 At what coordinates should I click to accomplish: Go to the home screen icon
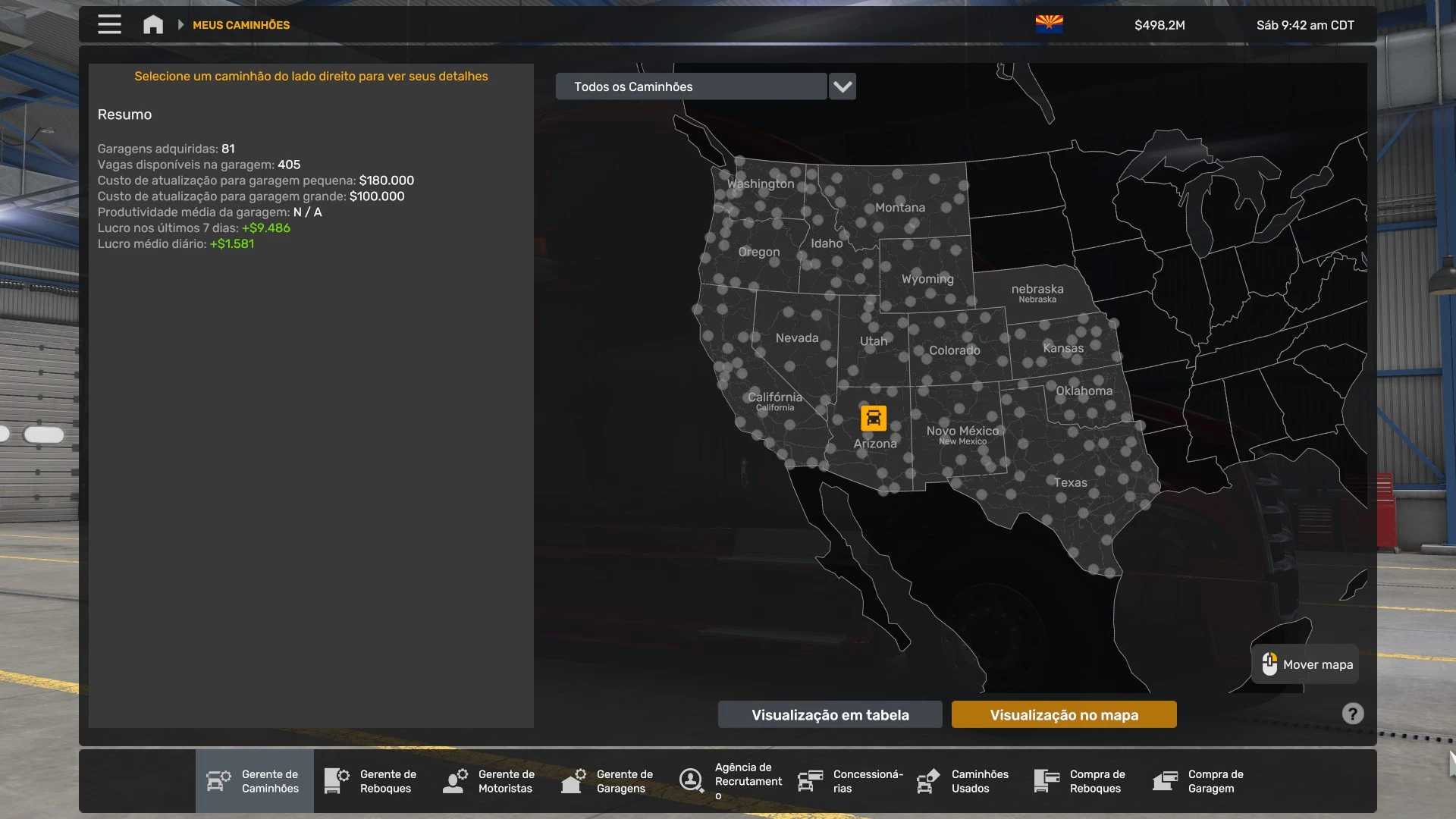(x=153, y=24)
